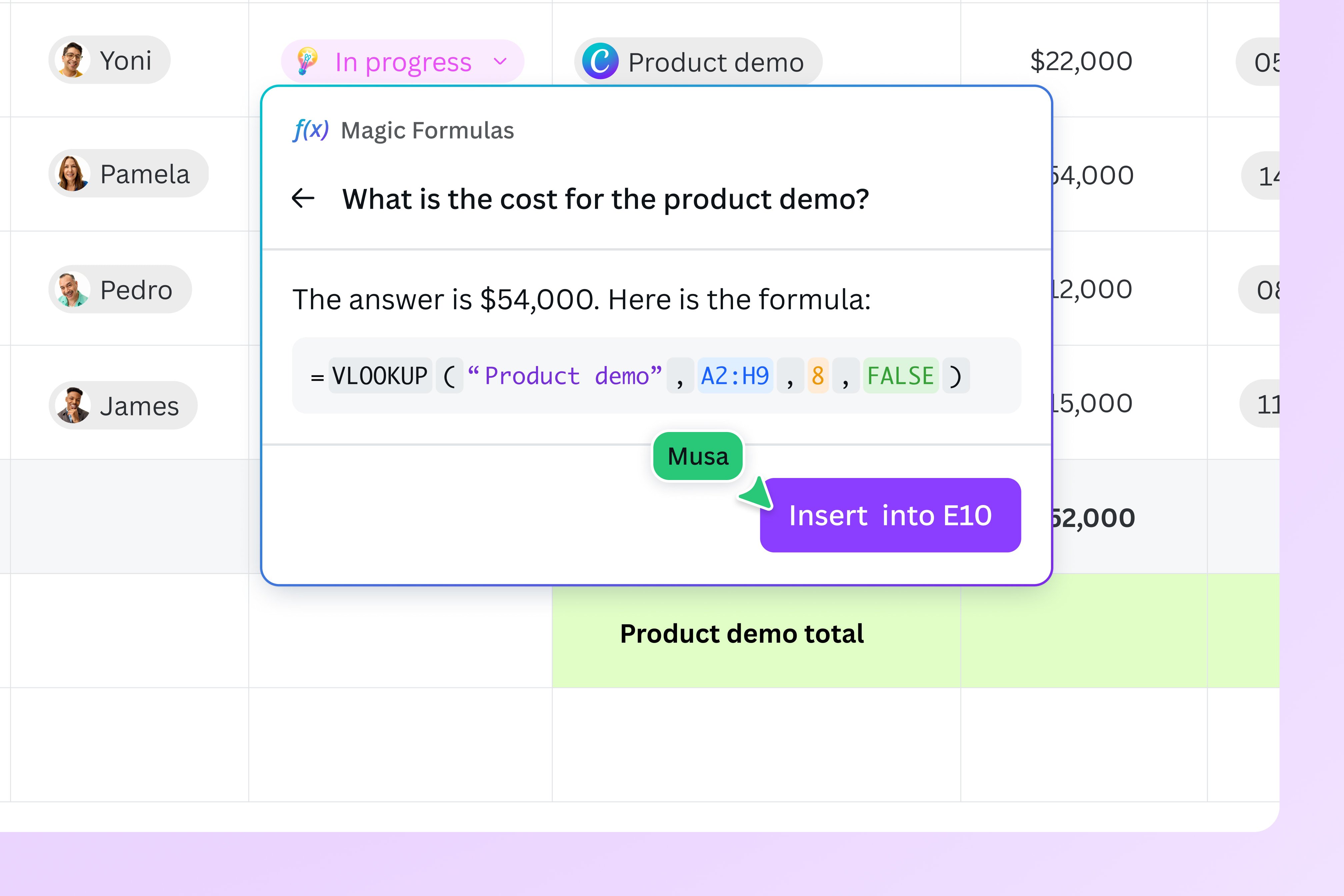Image resolution: width=1344 pixels, height=896 pixels.
Task: Select the Product demo total cell
Action: [x=742, y=633]
